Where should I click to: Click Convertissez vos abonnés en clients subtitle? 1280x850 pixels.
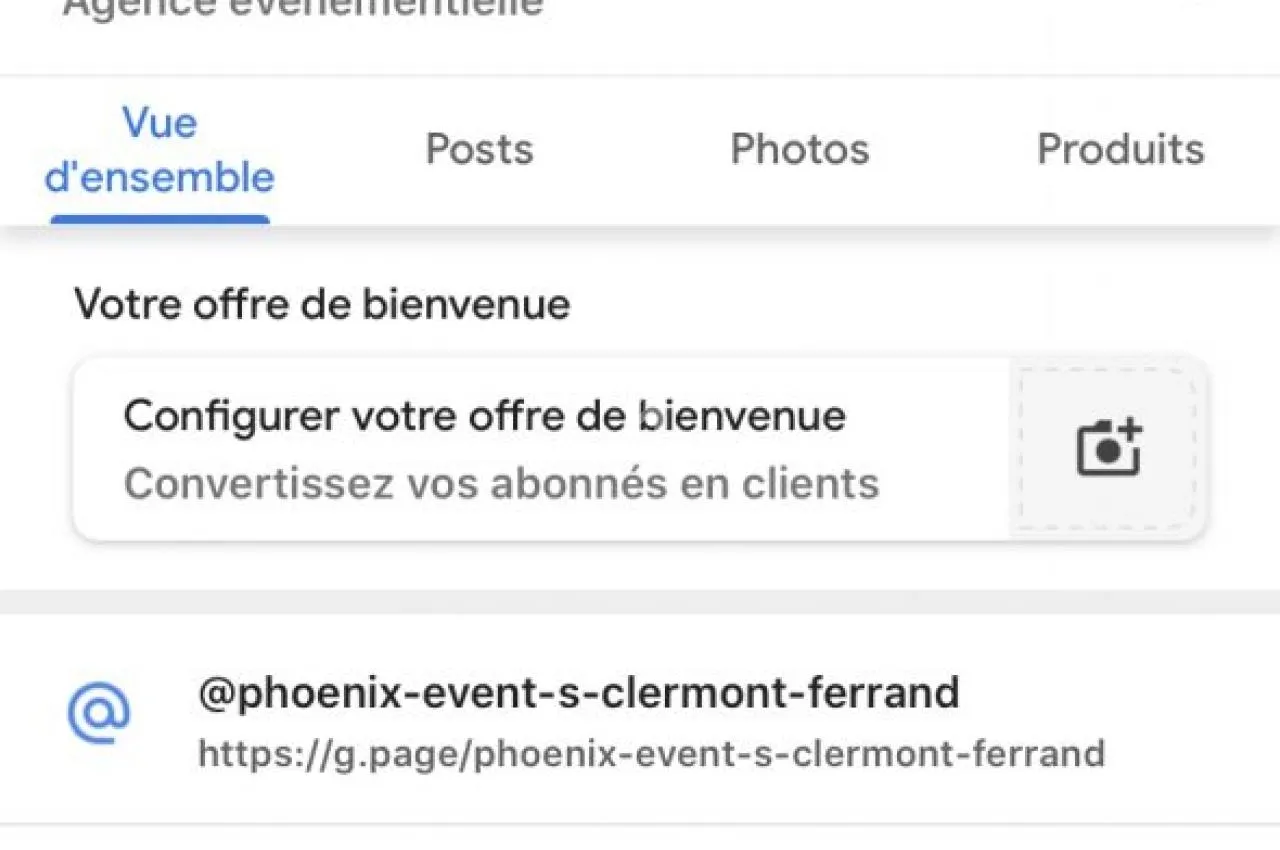(x=501, y=484)
